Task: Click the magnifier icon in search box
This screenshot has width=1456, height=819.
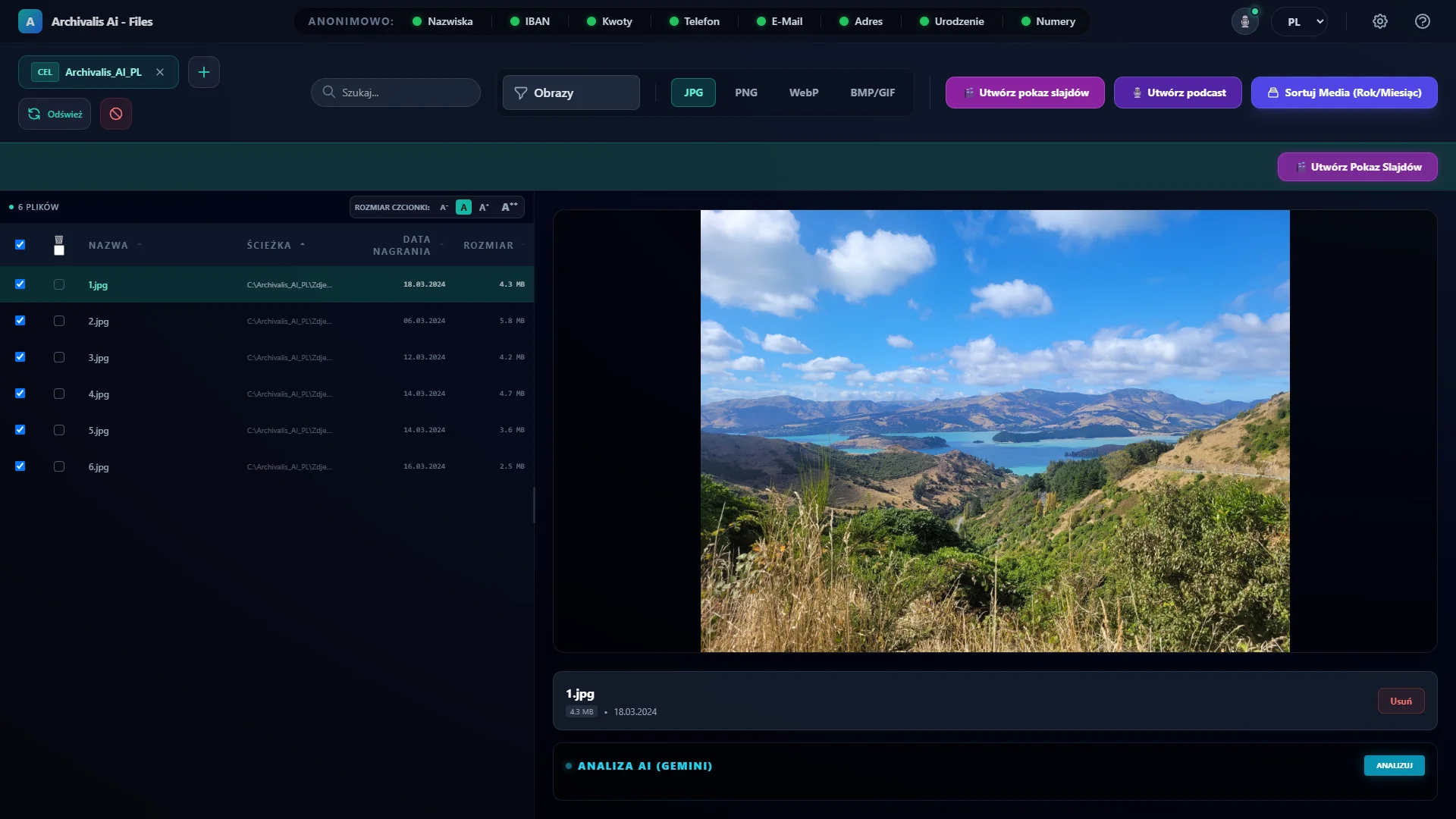Action: [329, 92]
